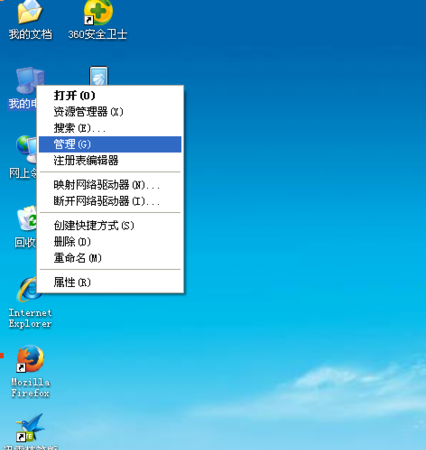Click the Internet Explorer label text

coord(30,318)
